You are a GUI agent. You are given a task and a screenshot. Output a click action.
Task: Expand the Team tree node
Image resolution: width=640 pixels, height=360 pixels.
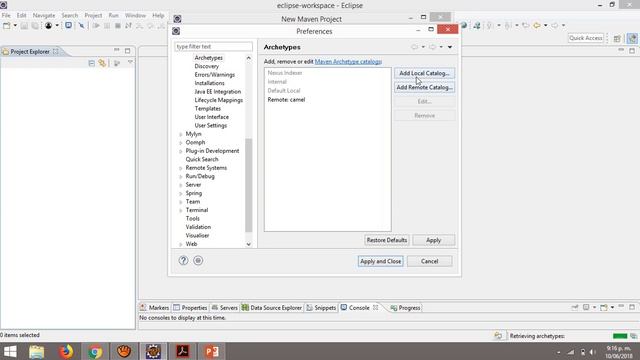point(181,202)
